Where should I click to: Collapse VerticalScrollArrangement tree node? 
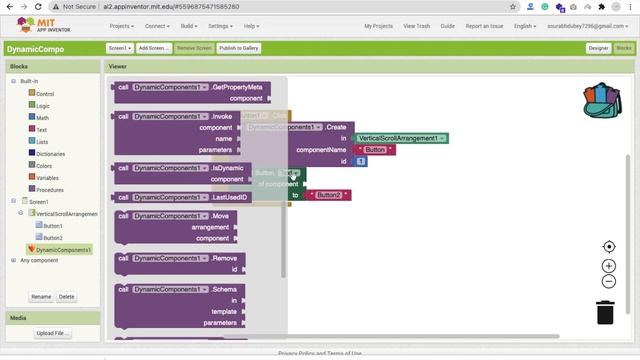click(x=21, y=213)
